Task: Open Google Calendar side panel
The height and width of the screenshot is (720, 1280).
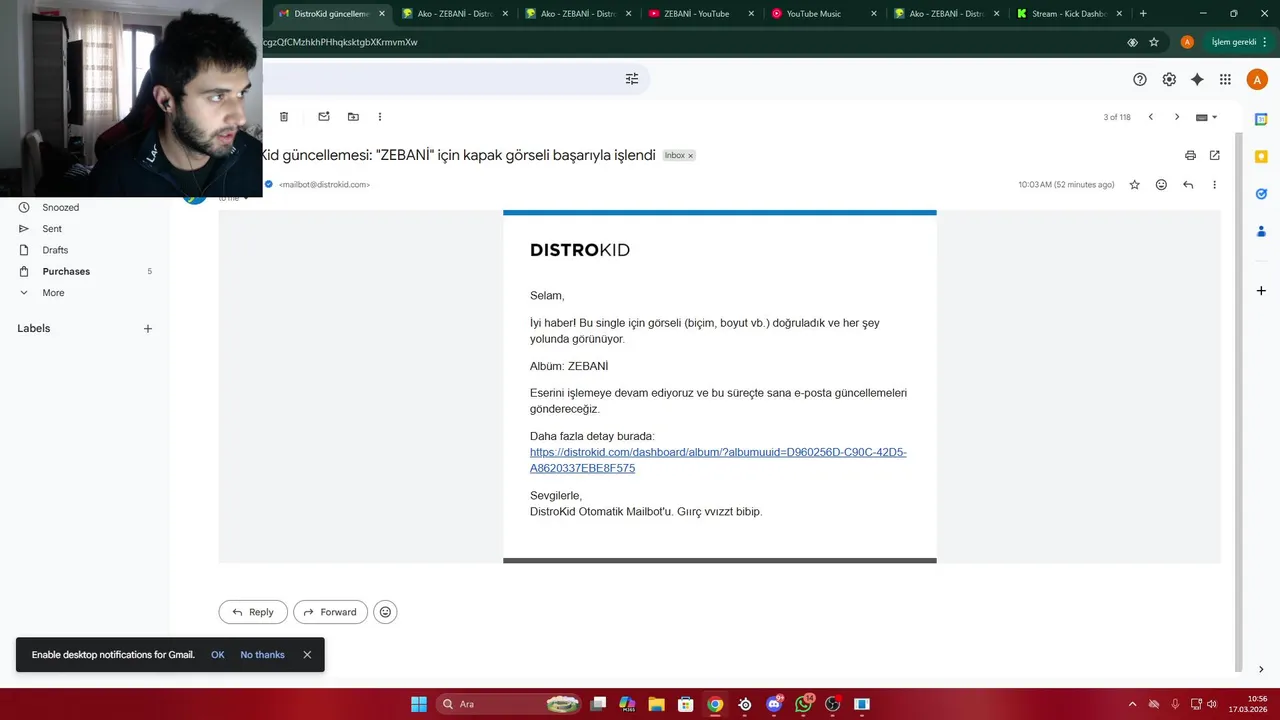Action: pos(1261,119)
